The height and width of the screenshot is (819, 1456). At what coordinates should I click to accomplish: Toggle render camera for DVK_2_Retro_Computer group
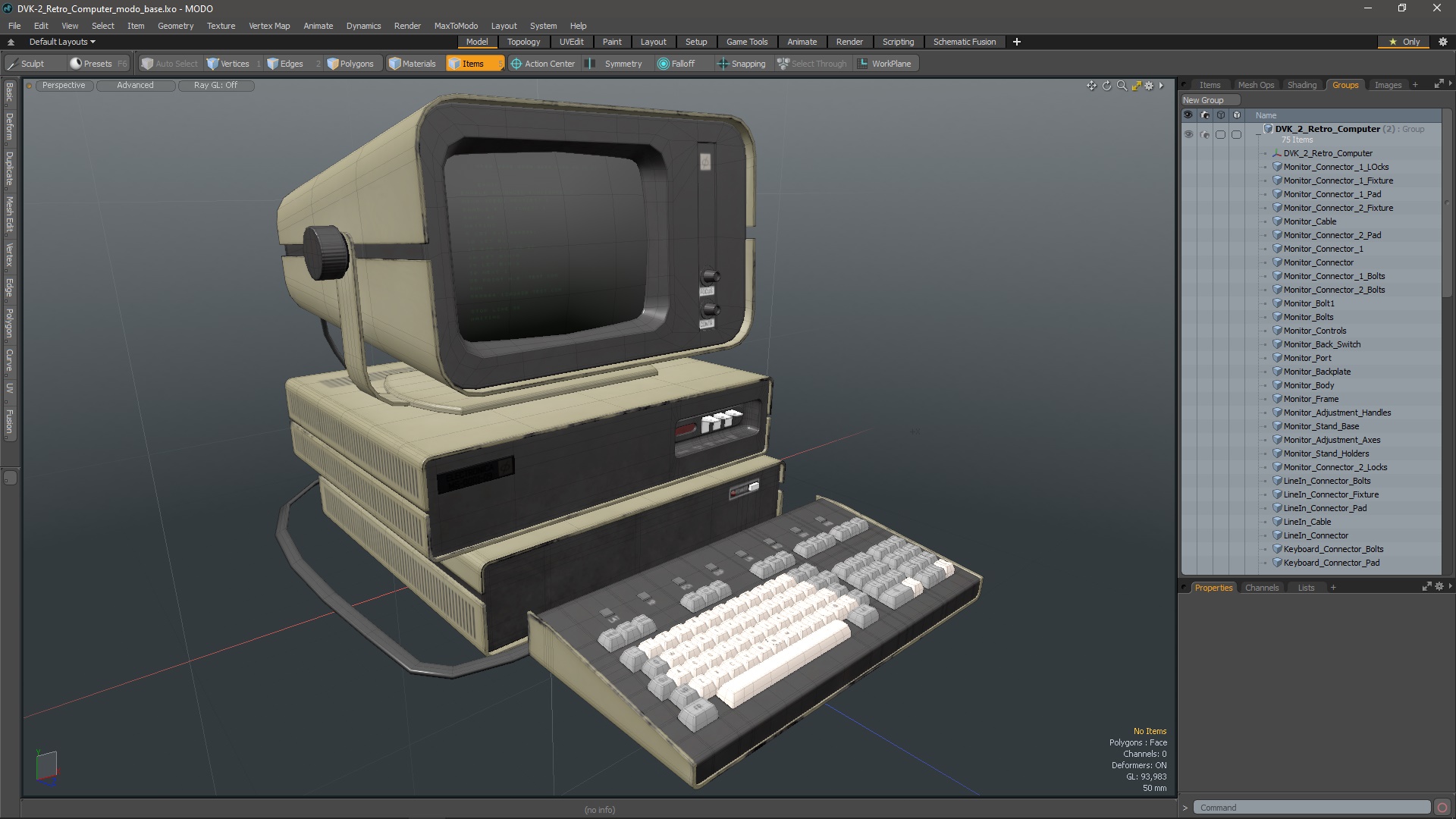[1205, 134]
